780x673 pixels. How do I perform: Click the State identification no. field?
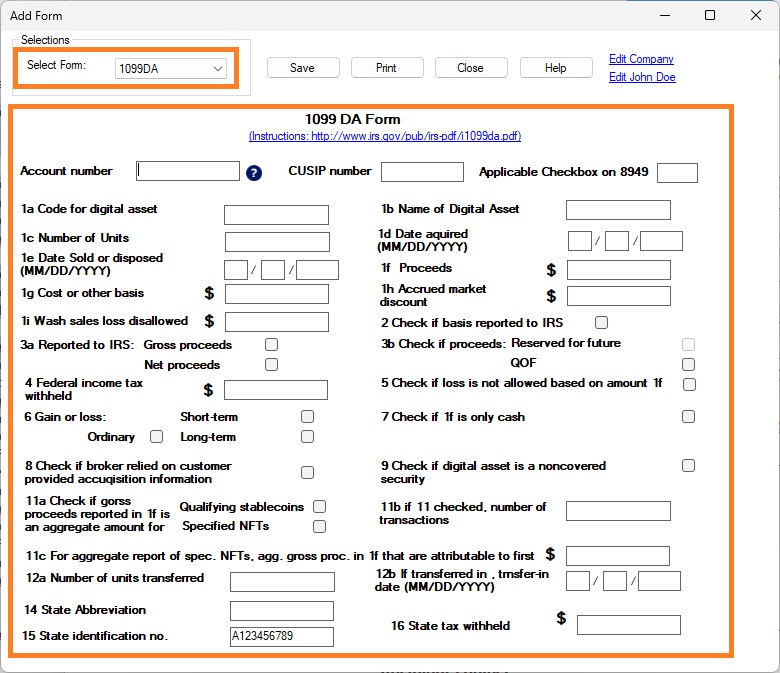281,636
